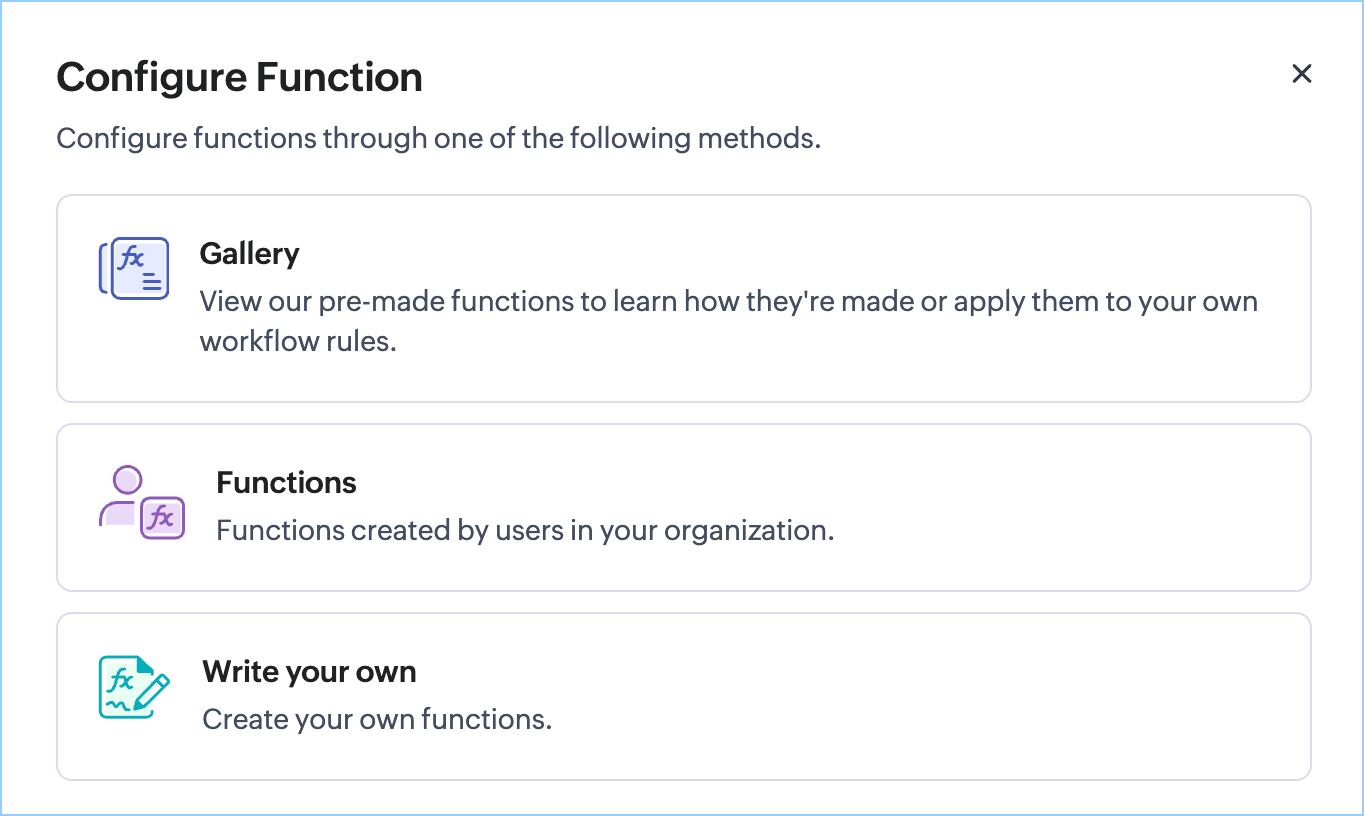Click "Functions created by users" description
Viewport: 1364px width, 816px height.
point(525,529)
